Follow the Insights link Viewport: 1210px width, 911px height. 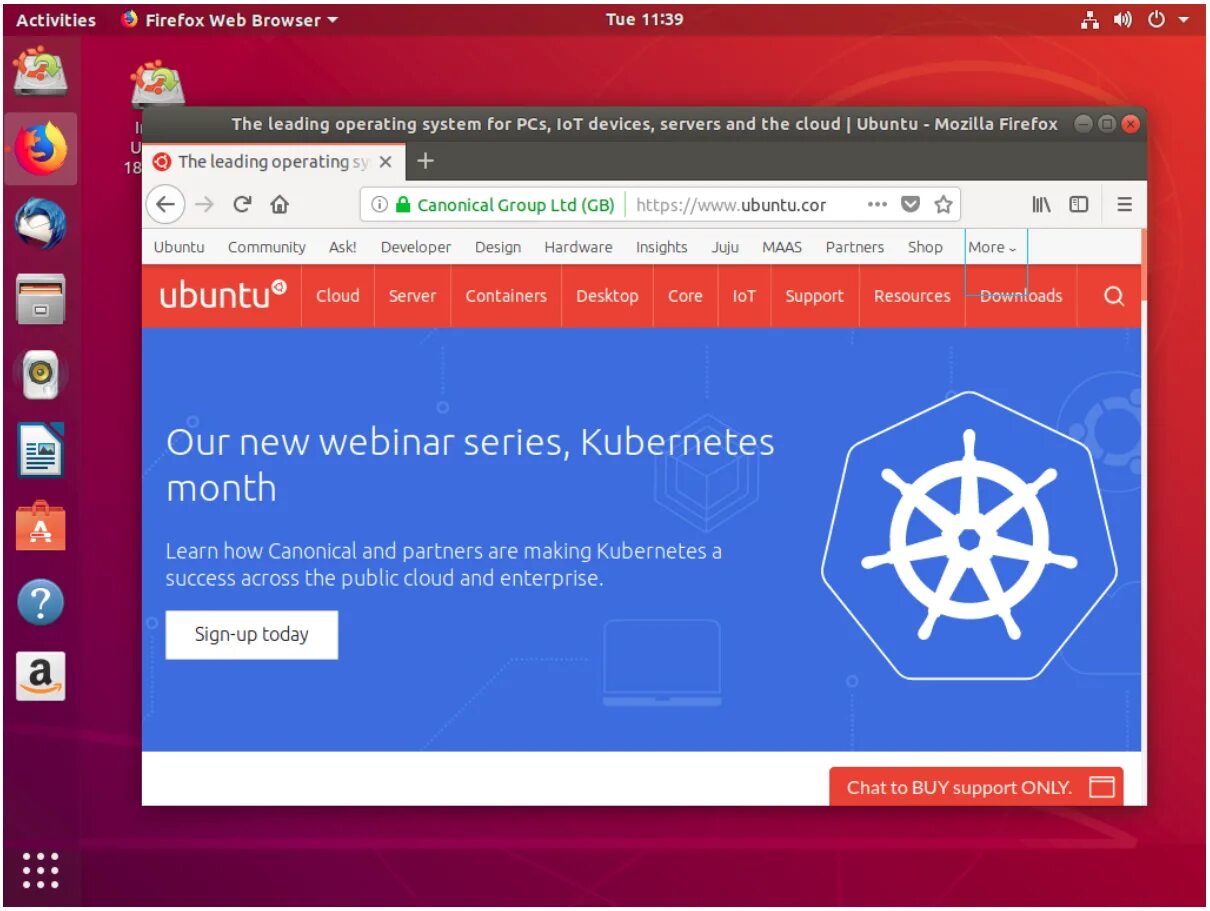click(662, 247)
